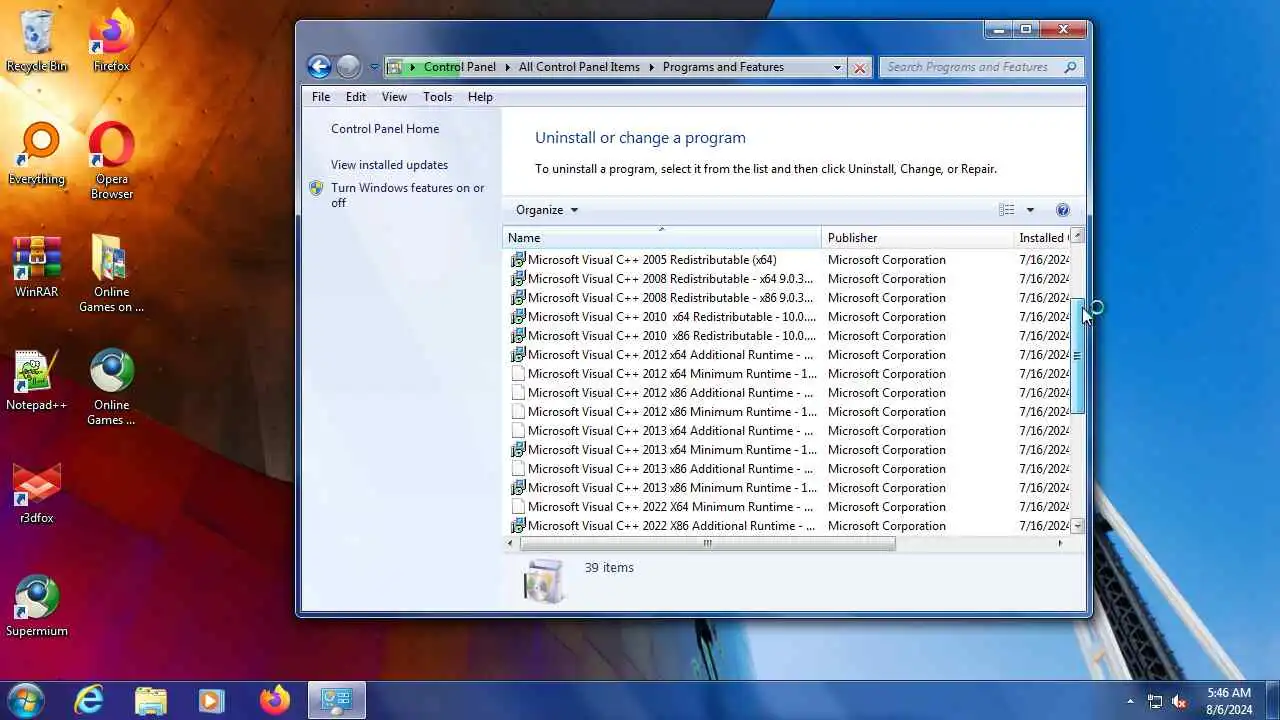Open the Tools menu
The height and width of the screenshot is (720, 1280).
tap(437, 97)
